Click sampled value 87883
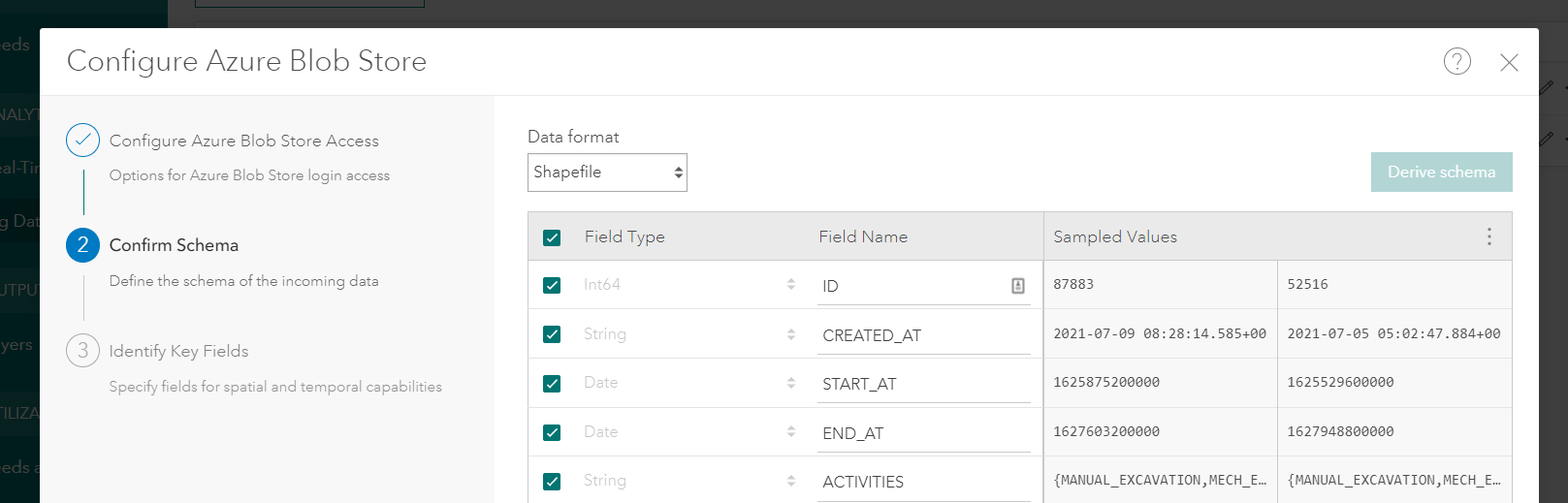The image size is (1568, 503). tap(1073, 284)
